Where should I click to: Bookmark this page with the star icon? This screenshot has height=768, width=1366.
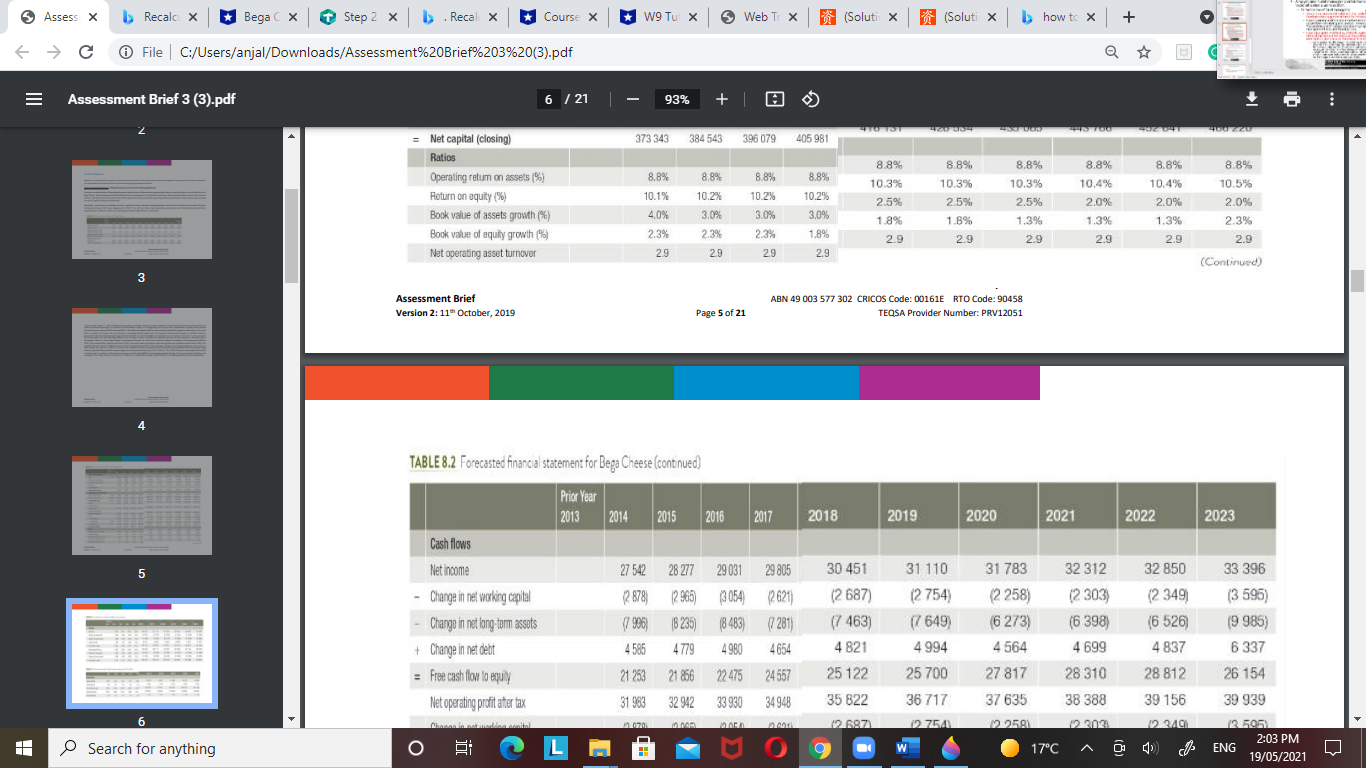(1144, 52)
